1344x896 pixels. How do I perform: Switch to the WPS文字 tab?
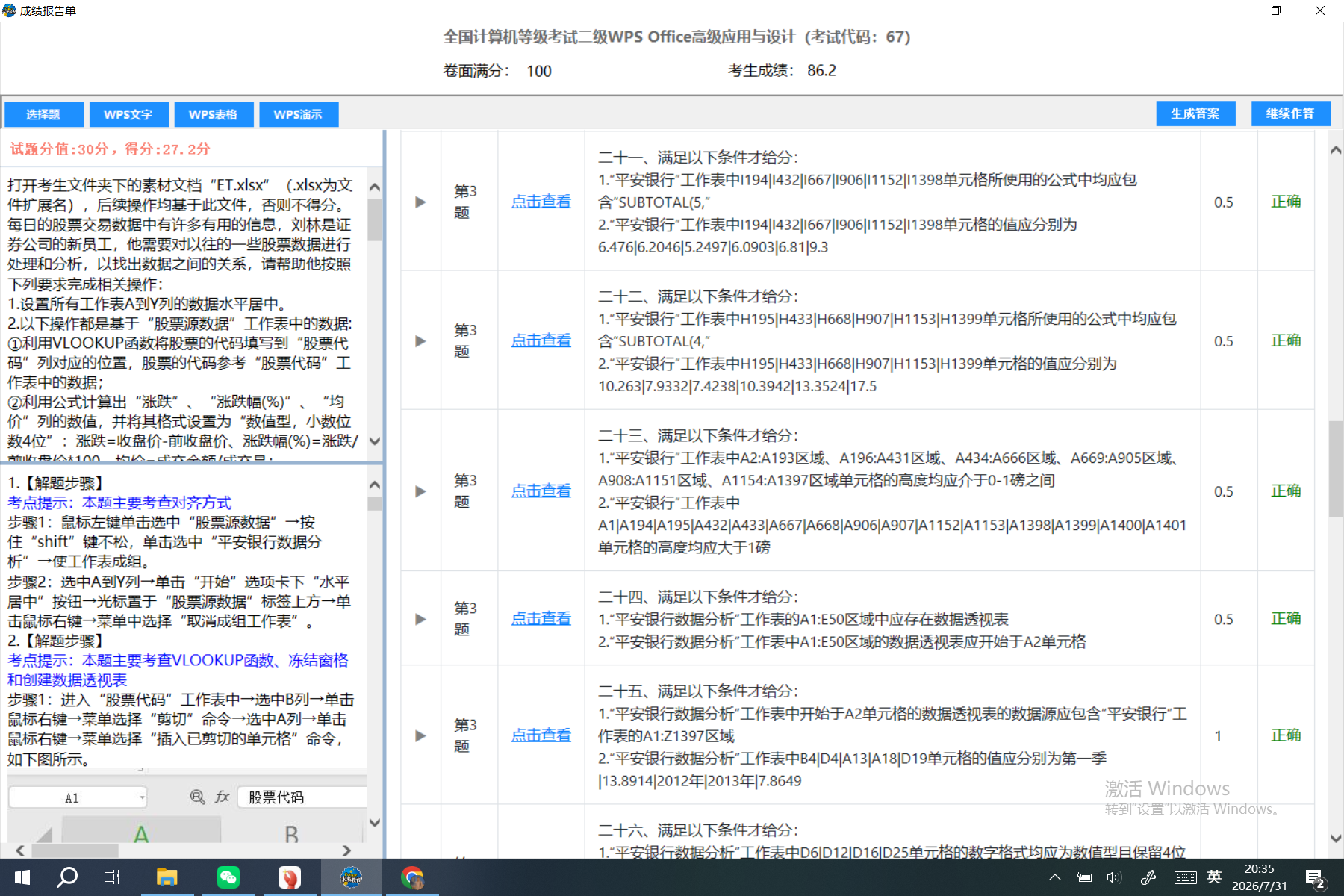128,114
